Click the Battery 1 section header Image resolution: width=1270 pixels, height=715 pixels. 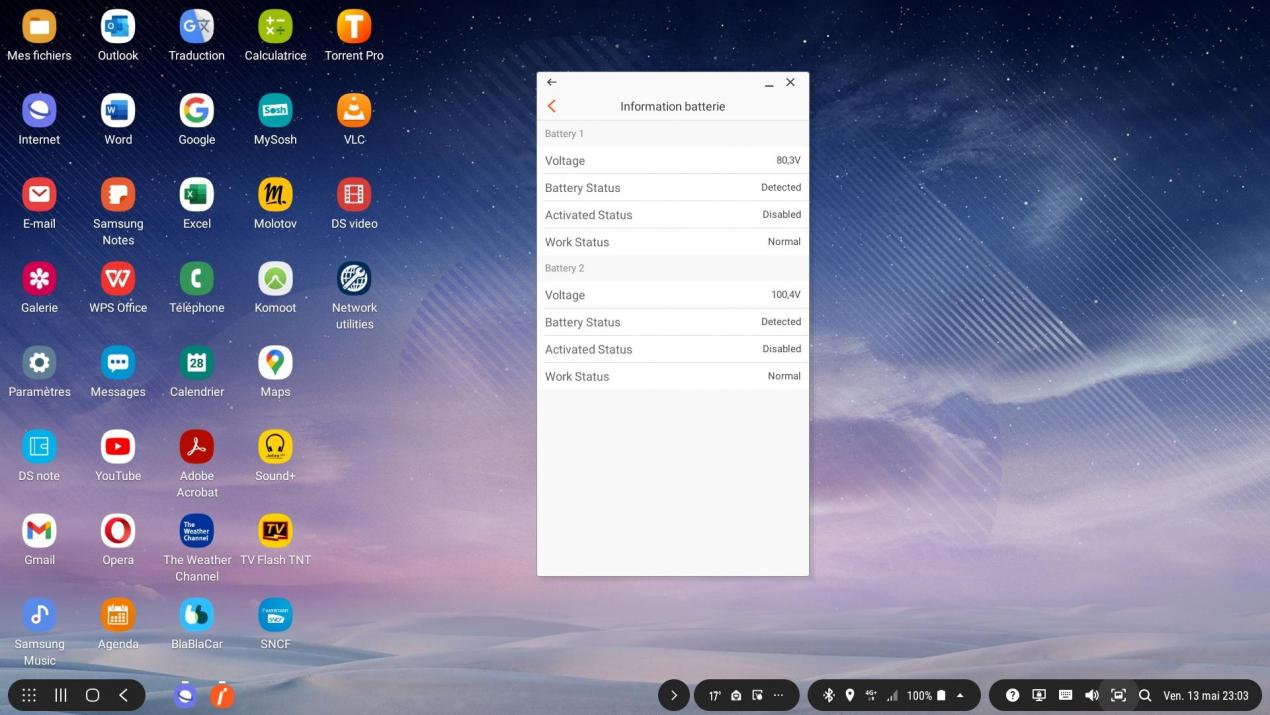pyautogui.click(x=673, y=134)
